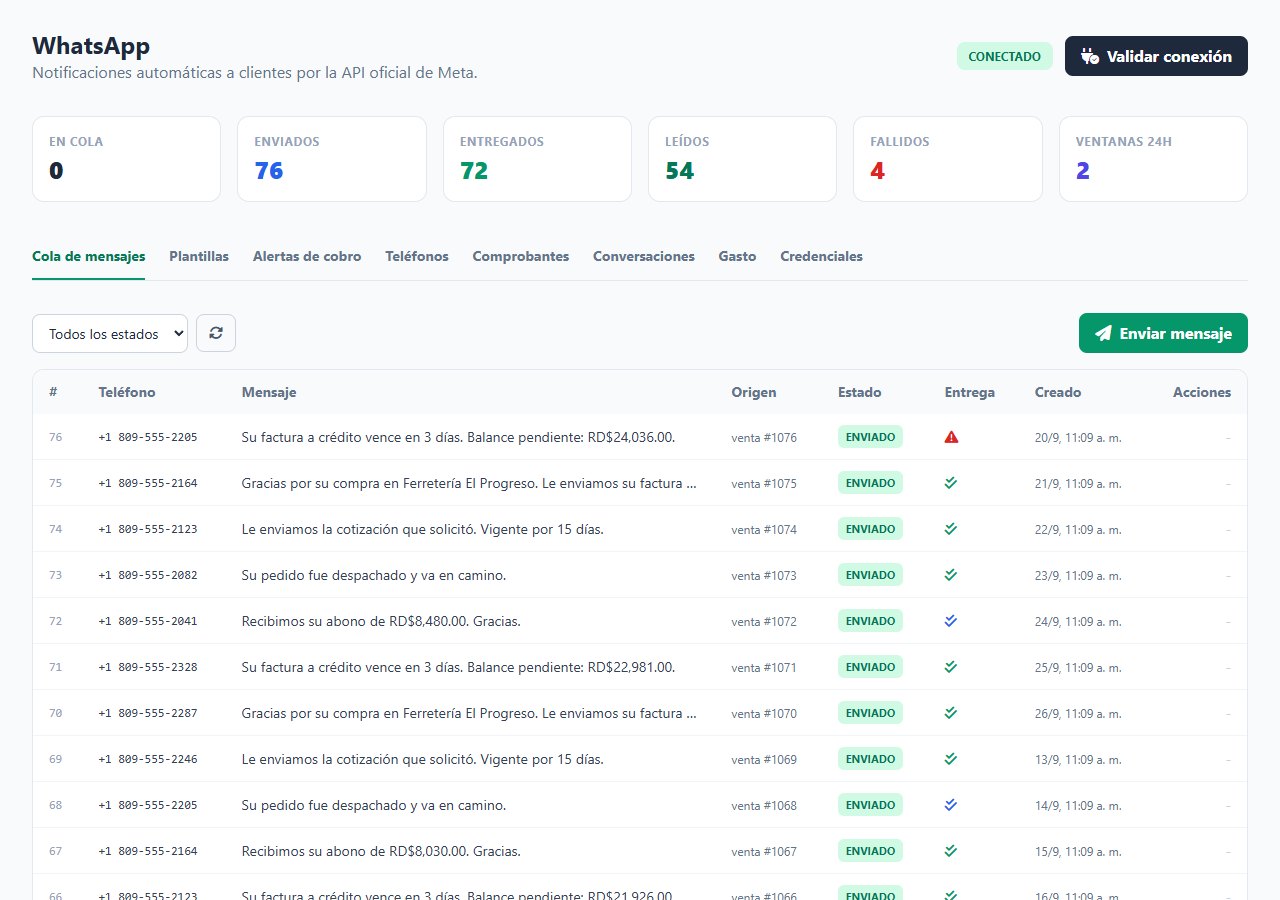Switch to the Plantillas tab
The image size is (1280, 900).
(199, 256)
